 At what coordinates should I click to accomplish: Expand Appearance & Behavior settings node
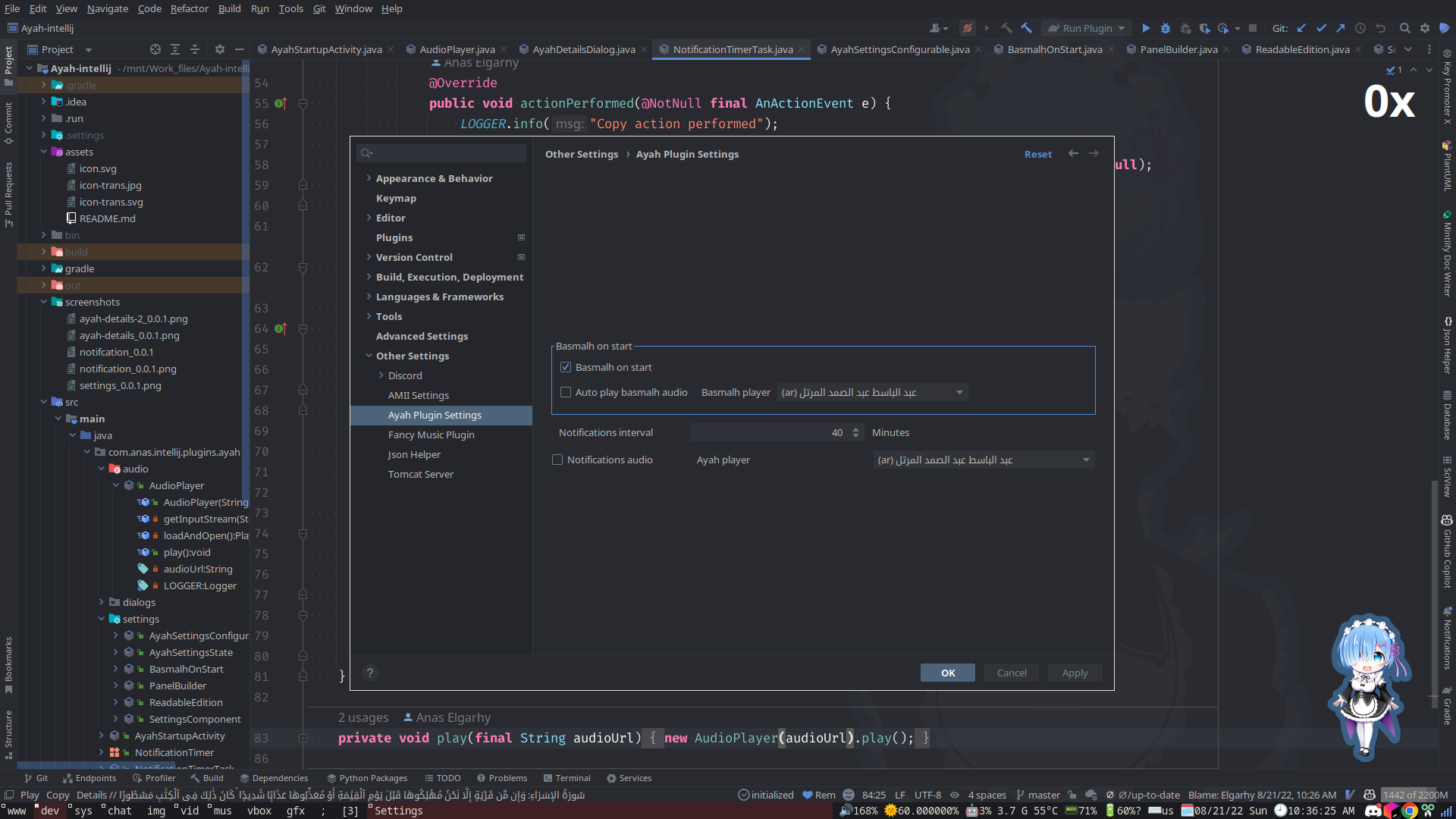click(369, 178)
